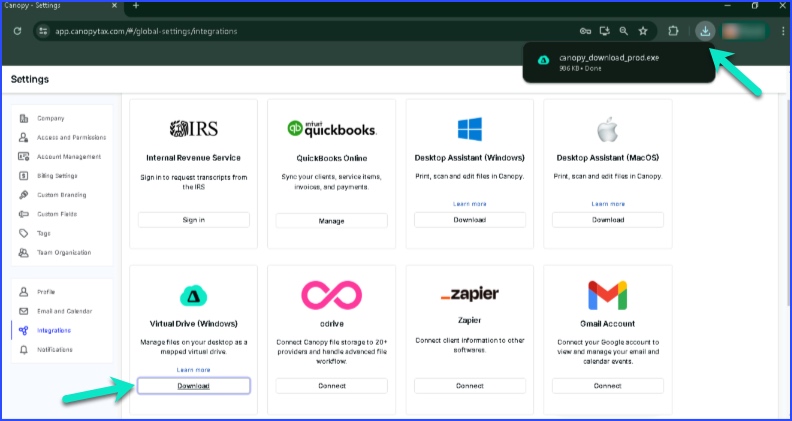View site information icon in address bar

pyautogui.click(x=43, y=31)
